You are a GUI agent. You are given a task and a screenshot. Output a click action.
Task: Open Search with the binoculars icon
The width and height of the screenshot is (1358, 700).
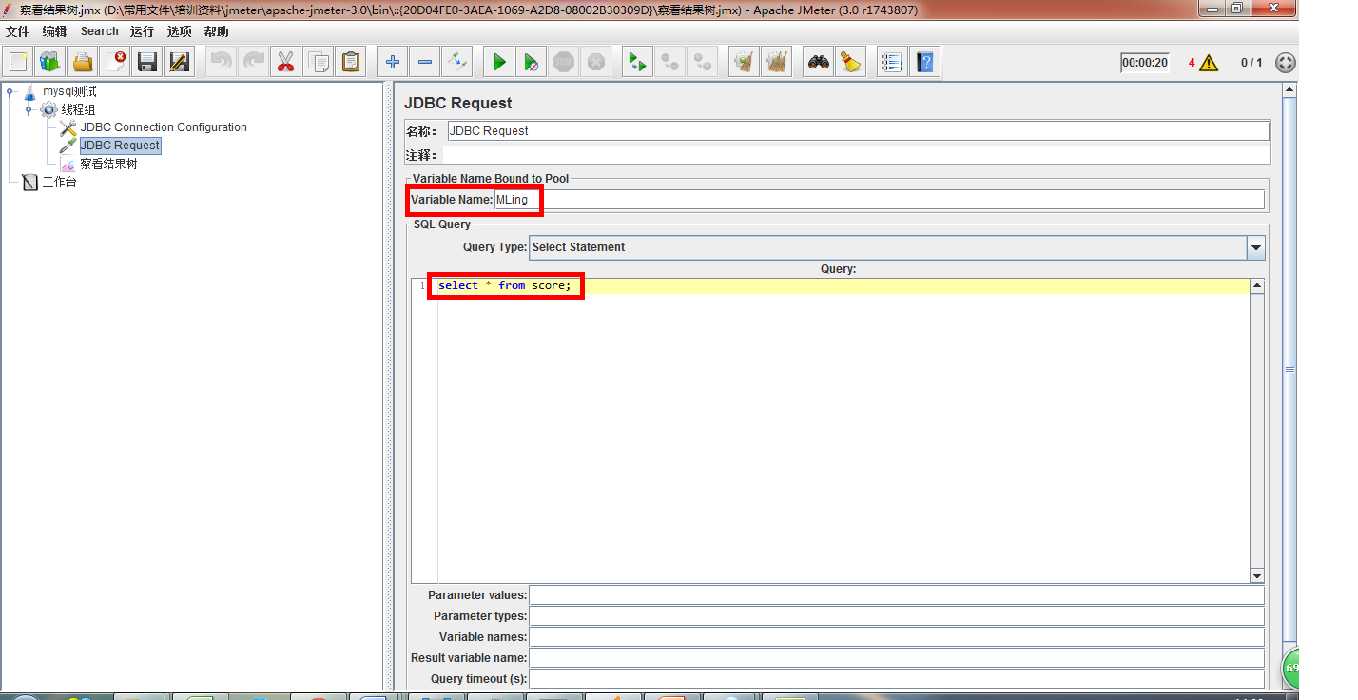click(818, 62)
